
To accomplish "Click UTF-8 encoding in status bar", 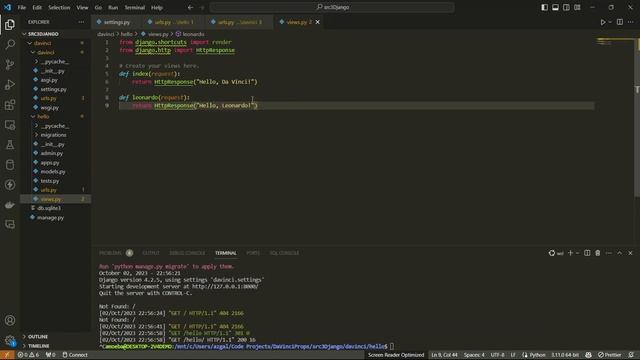I will tap(497, 355).
